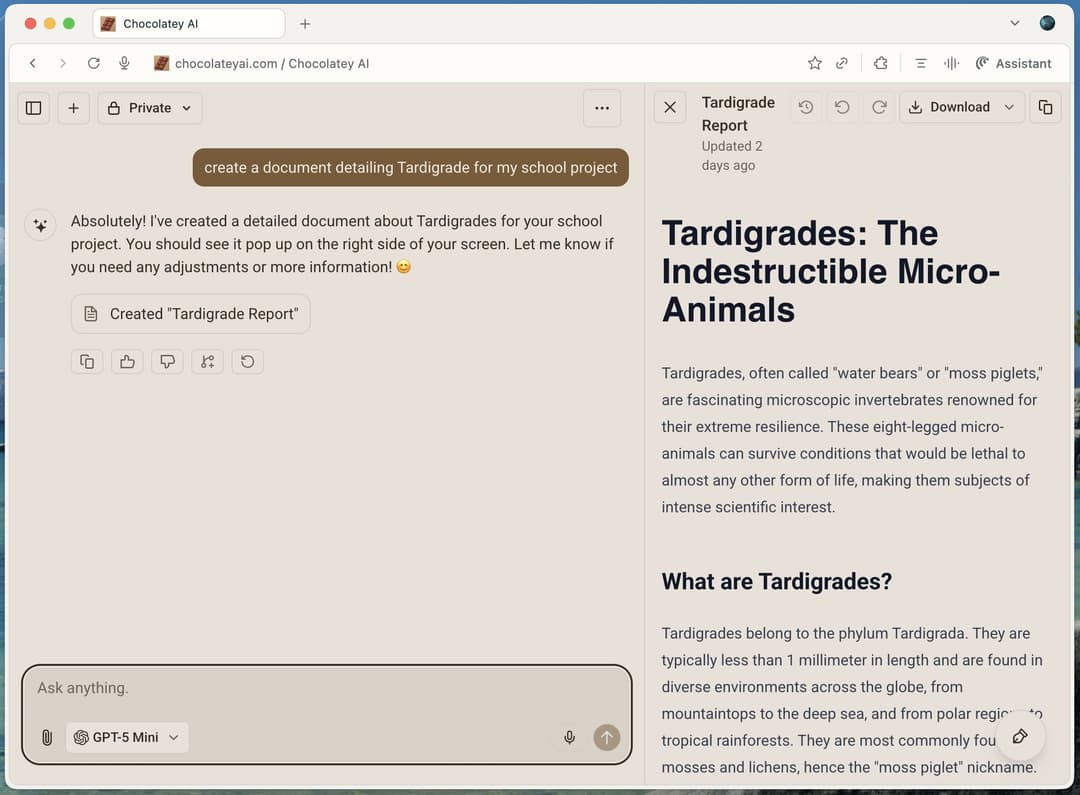This screenshot has width=1080, height=795.
Task: Send the message with the arrow button
Action: [606, 737]
